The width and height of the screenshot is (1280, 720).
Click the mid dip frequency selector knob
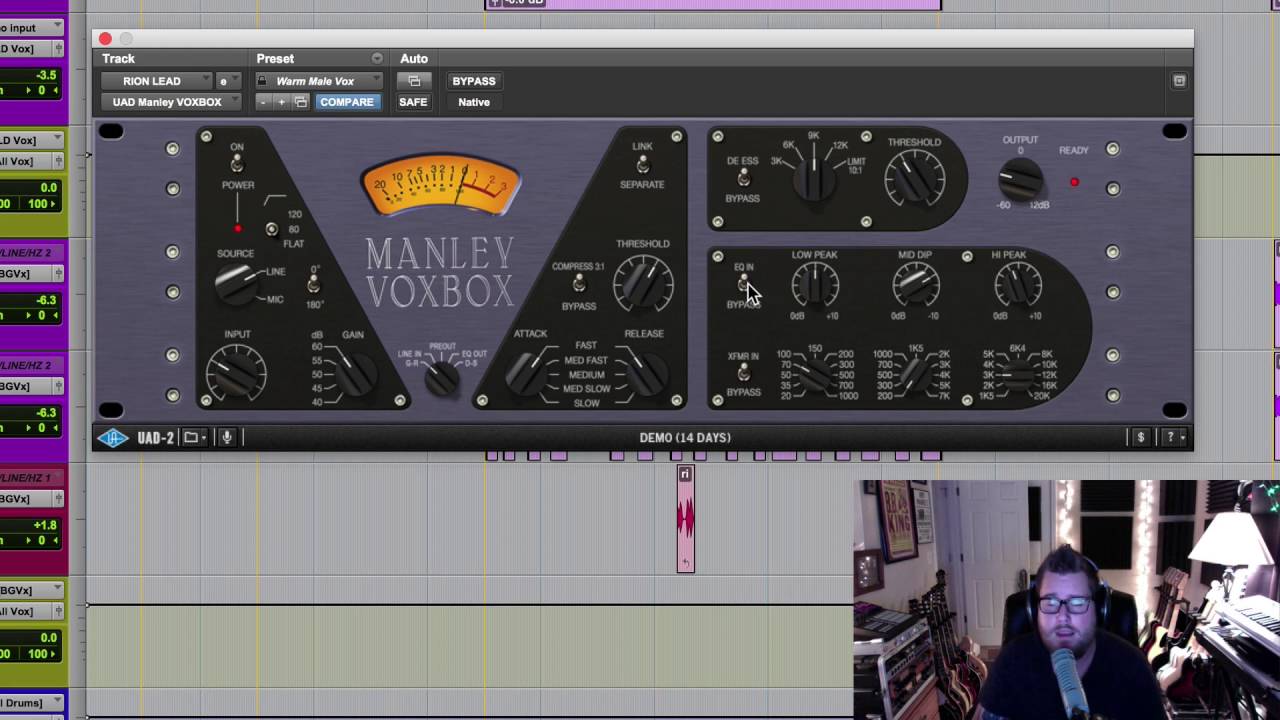[916, 375]
